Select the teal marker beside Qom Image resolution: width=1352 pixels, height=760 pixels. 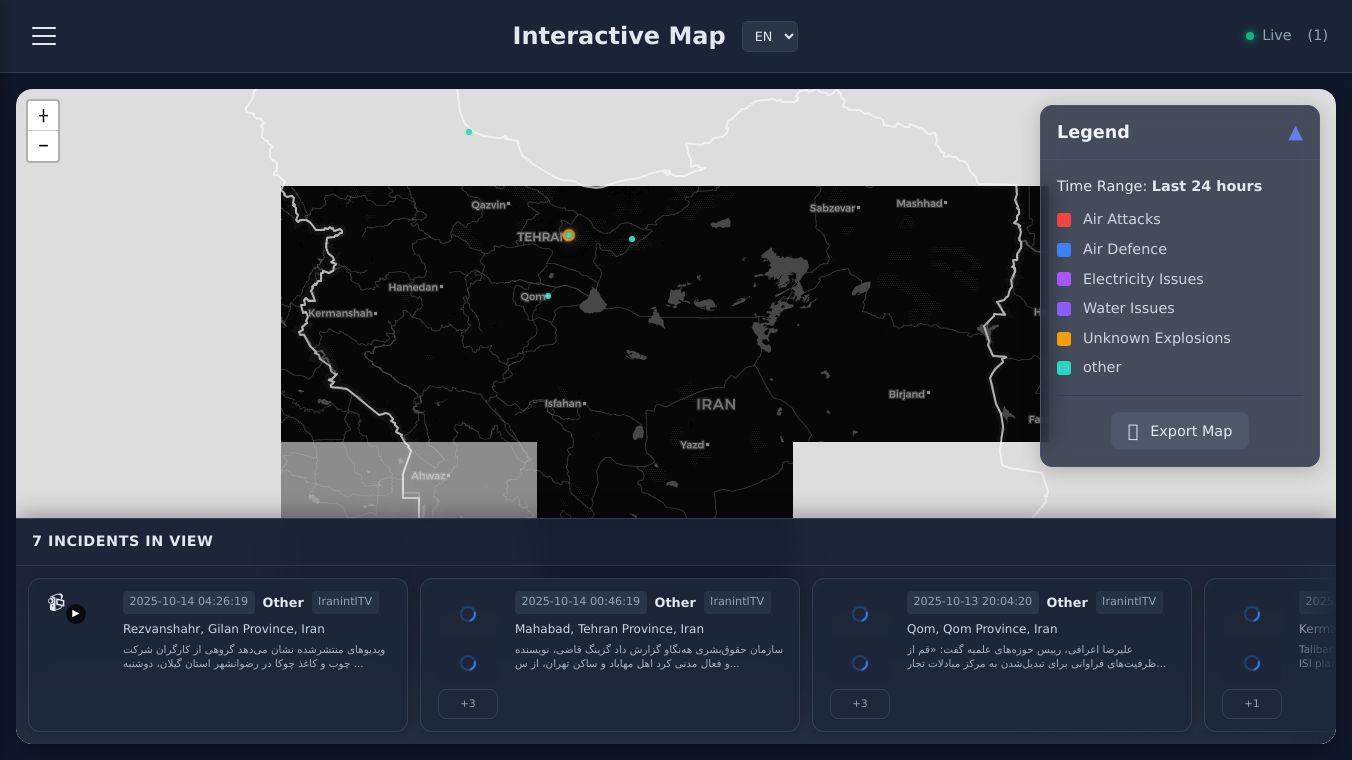pos(548,296)
